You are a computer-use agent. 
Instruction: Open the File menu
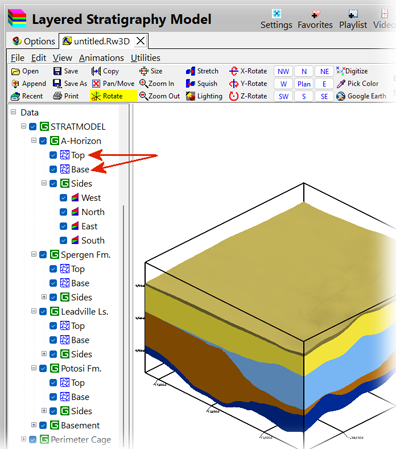pyautogui.click(x=17, y=58)
